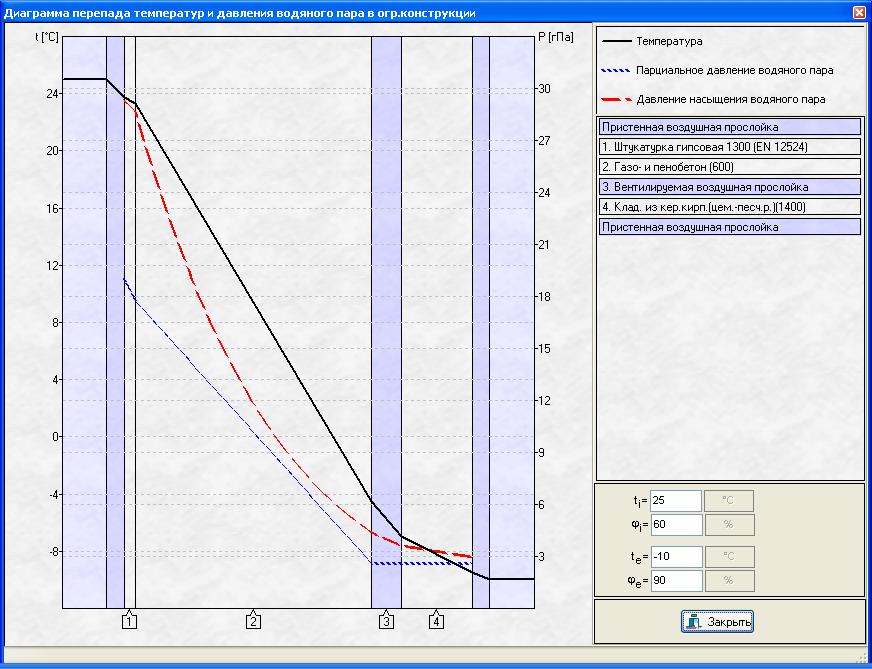Click the 24 tick on temperature axis

[53, 93]
